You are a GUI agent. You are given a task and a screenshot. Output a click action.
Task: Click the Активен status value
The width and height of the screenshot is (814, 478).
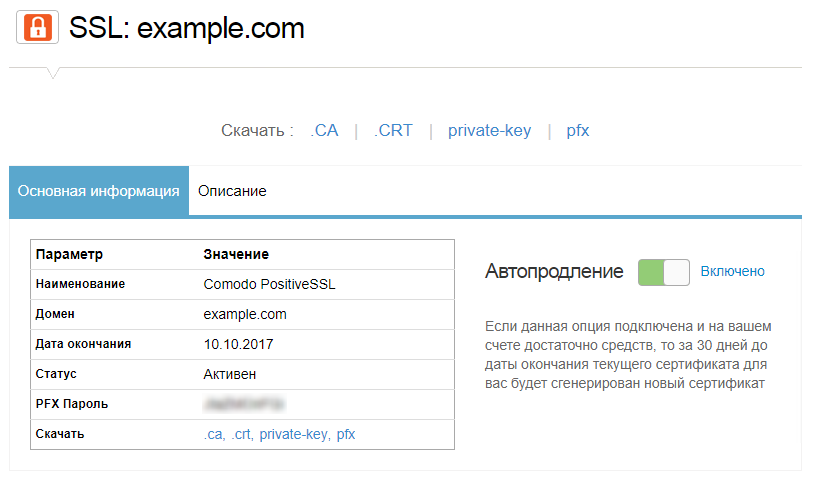[x=229, y=374]
